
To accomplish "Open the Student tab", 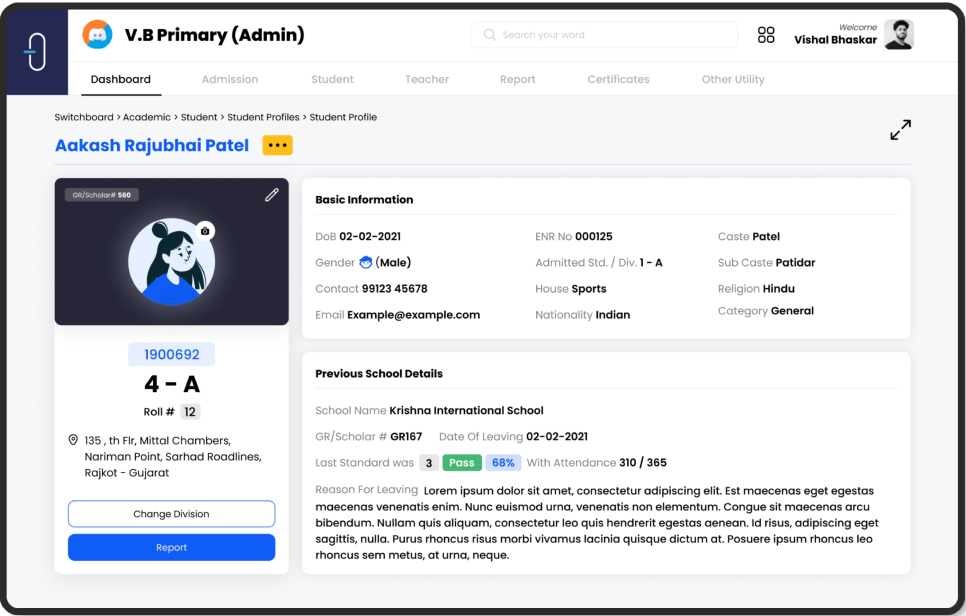I will (332, 79).
